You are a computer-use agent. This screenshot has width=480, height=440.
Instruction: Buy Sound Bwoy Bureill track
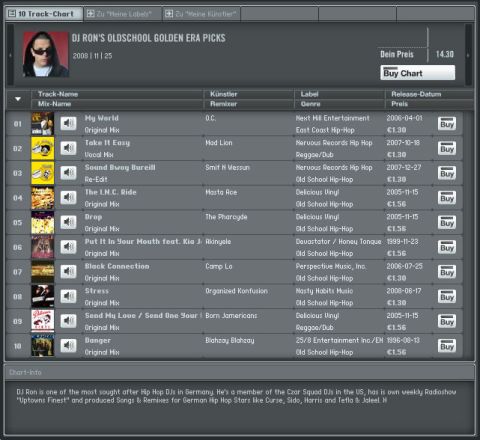(x=447, y=173)
